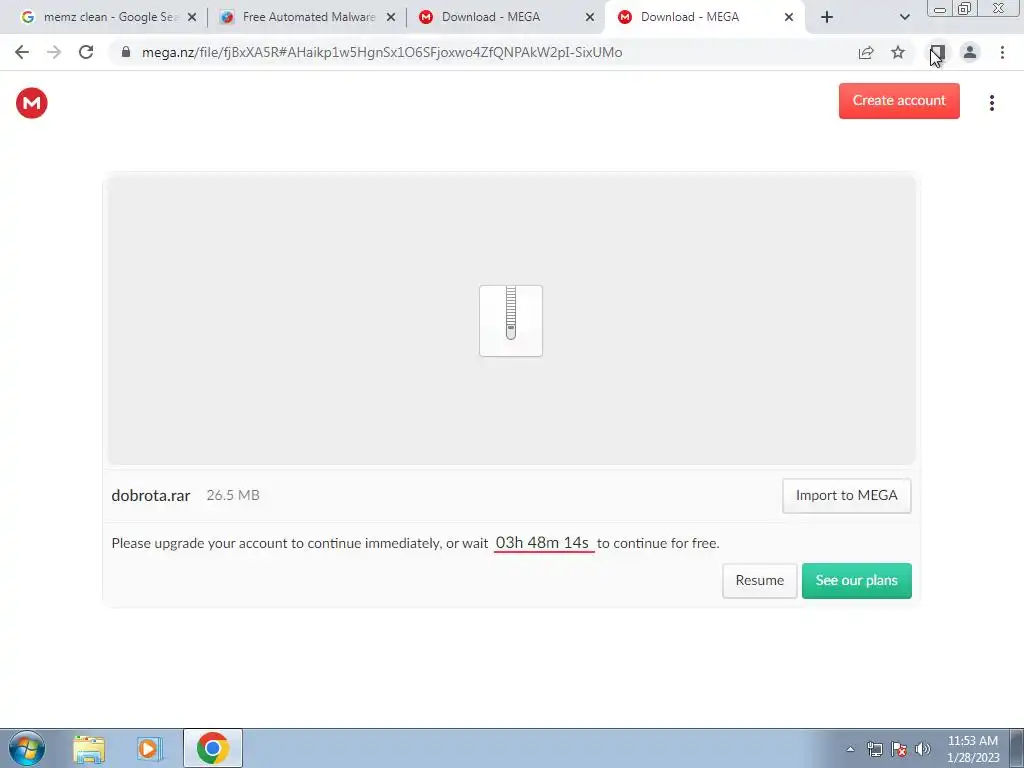Click the Chrome taskbar icon
Image resolution: width=1024 pixels, height=768 pixels.
(x=212, y=748)
